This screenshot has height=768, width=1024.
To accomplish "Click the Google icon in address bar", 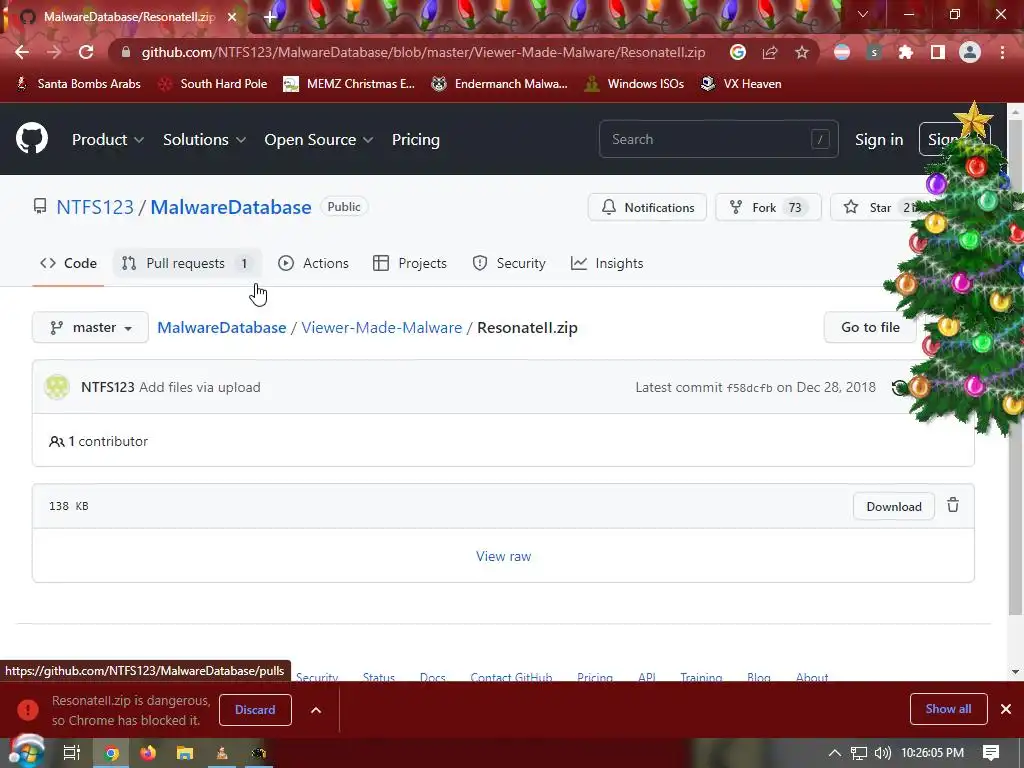I will point(738,52).
